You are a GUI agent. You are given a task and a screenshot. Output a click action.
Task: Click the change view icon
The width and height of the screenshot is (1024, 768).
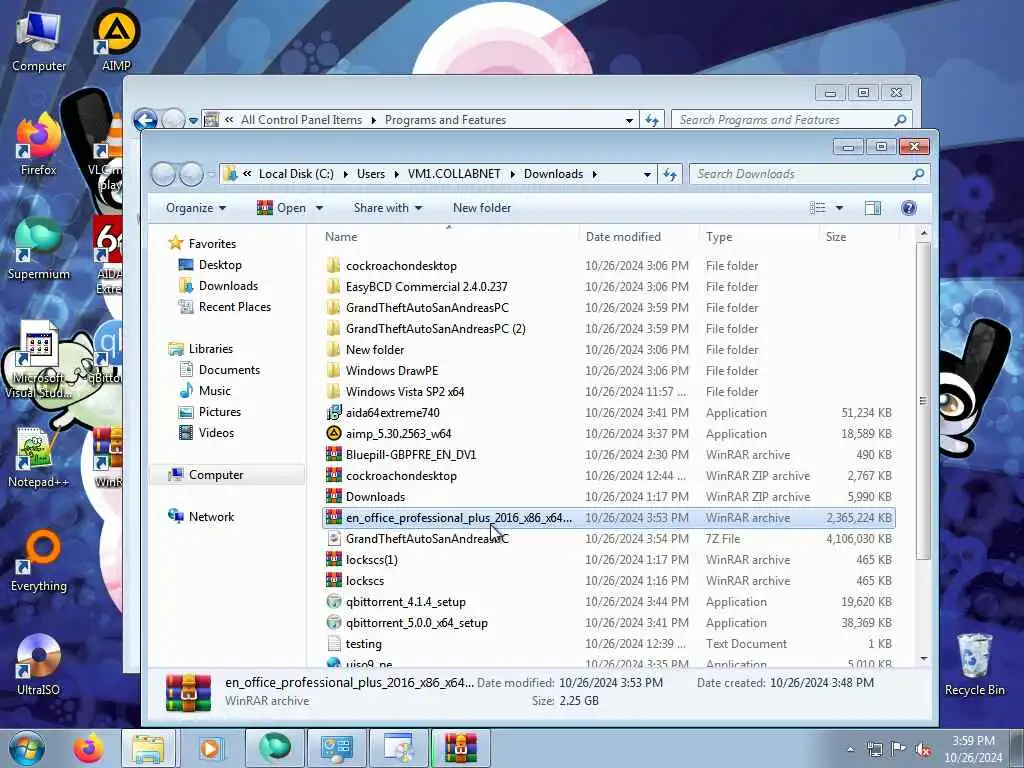[x=817, y=208]
